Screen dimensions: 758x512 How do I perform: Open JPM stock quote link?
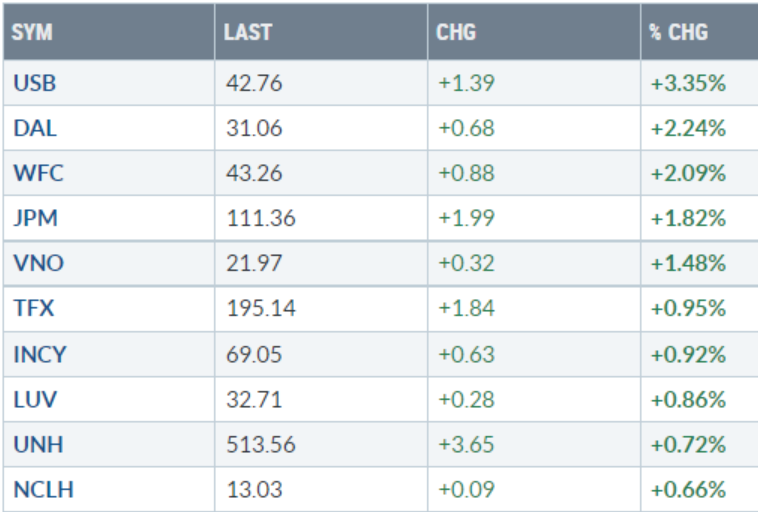point(34,218)
